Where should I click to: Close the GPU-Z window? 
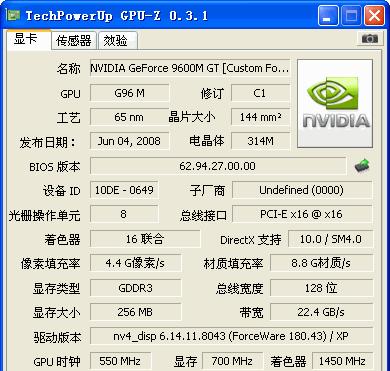pyautogui.click(x=374, y=16)
